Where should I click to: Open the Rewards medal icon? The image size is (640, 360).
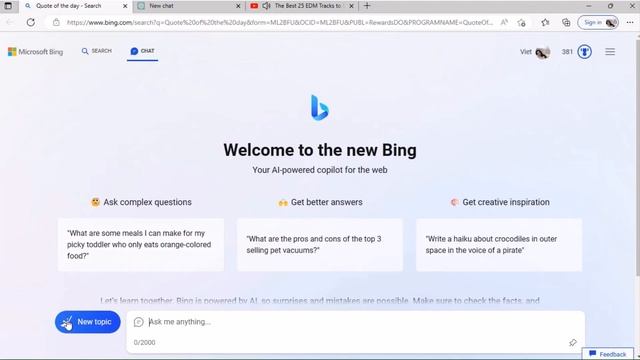pos(584,52)
